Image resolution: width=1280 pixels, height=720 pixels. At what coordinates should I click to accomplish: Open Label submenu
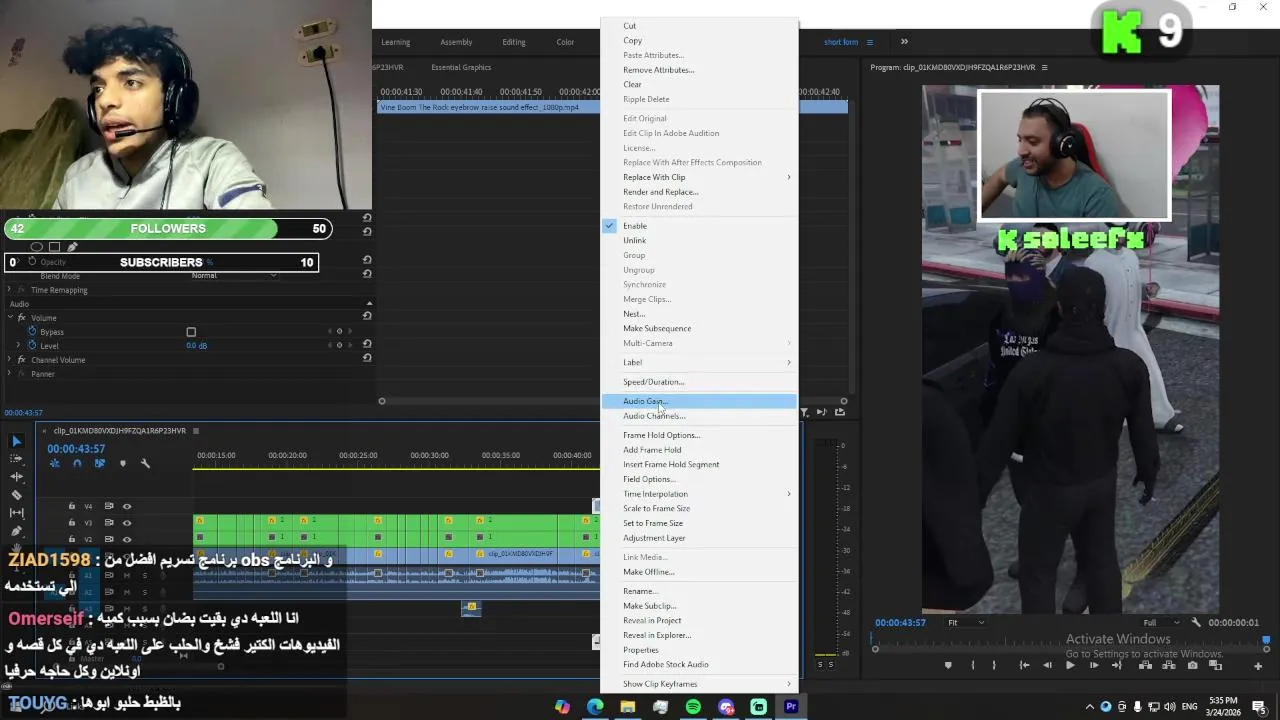click(x=699, y=362)
